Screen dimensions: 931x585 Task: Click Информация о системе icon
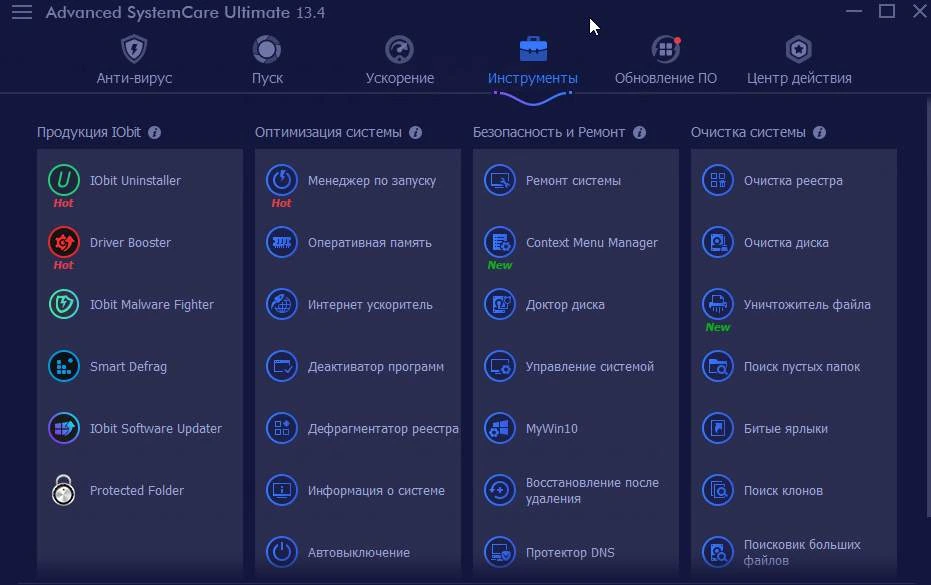coord(281,490)
